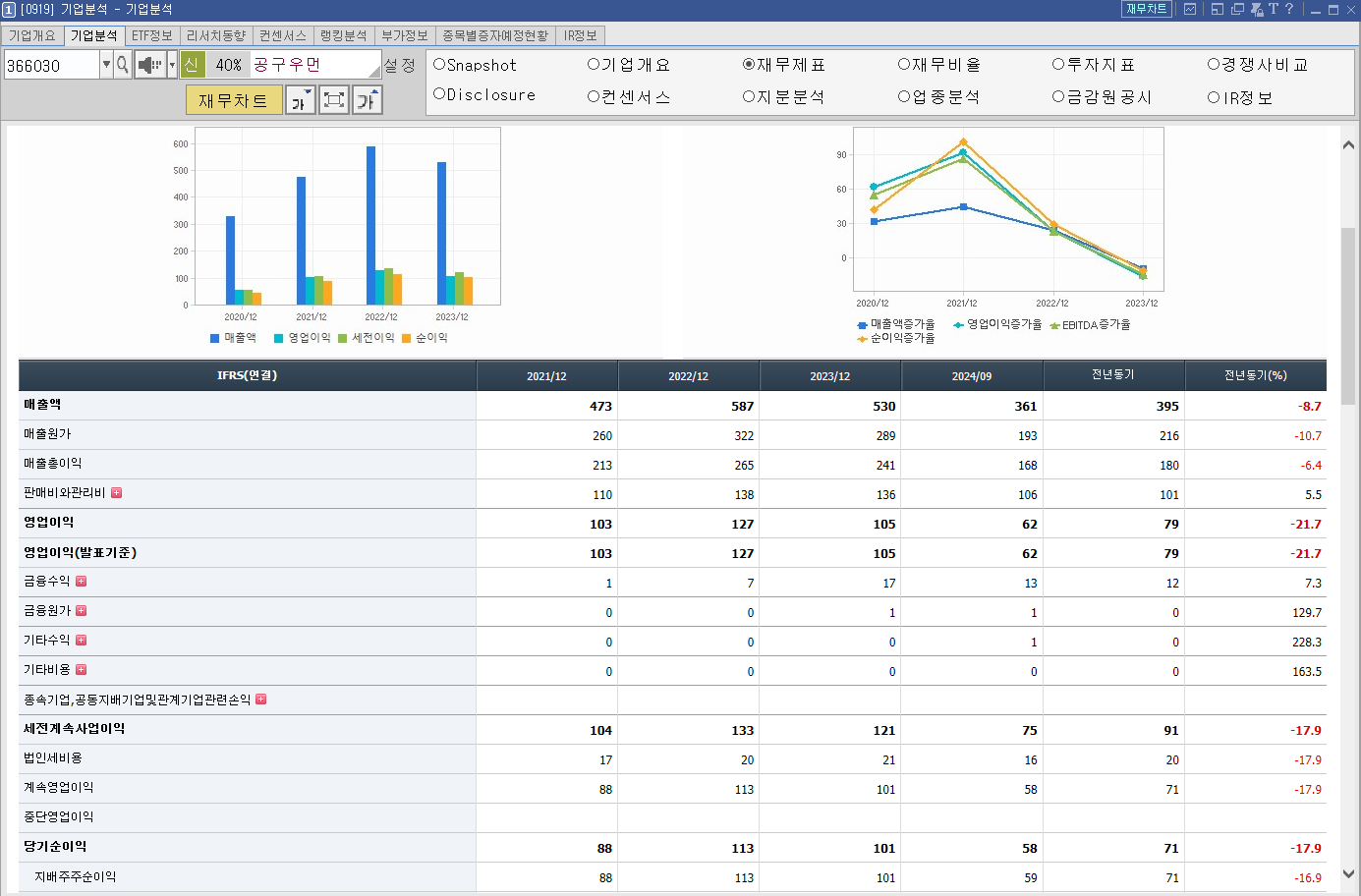Expand 금융수익 row plus icon
Screen dimensions: 1361x896
81,582
